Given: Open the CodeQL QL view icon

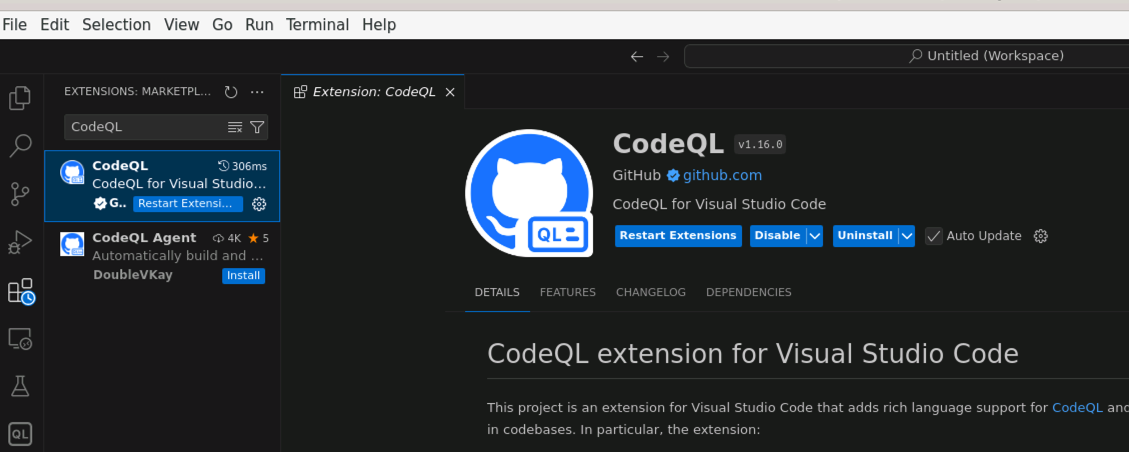Looking at the screenshot, I should (x=20, y=435).
